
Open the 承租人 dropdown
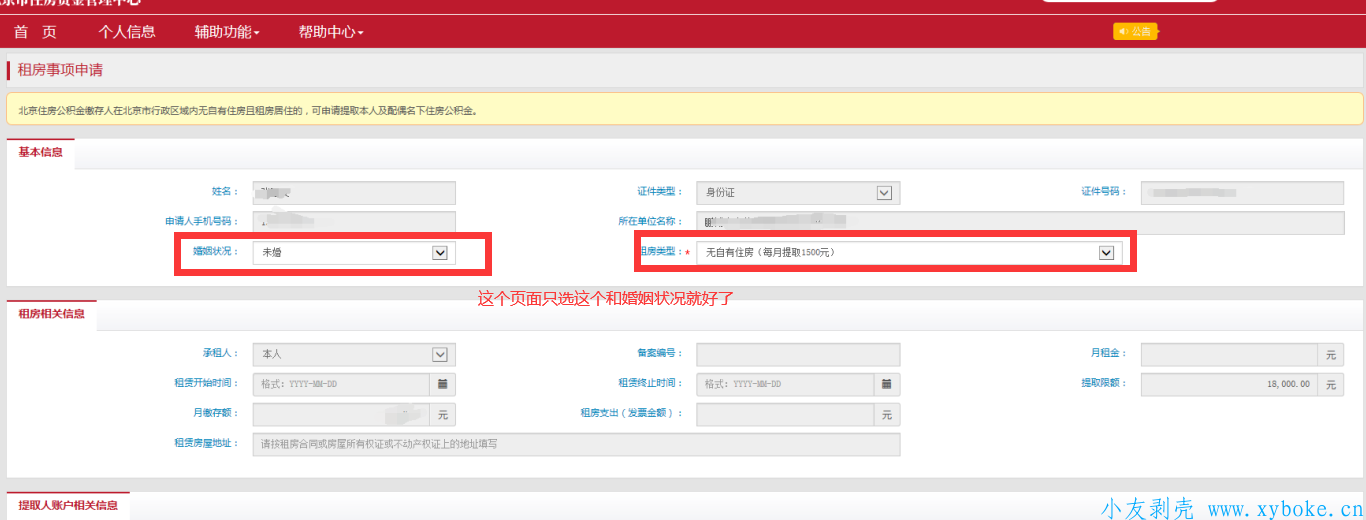pos(439,354)
